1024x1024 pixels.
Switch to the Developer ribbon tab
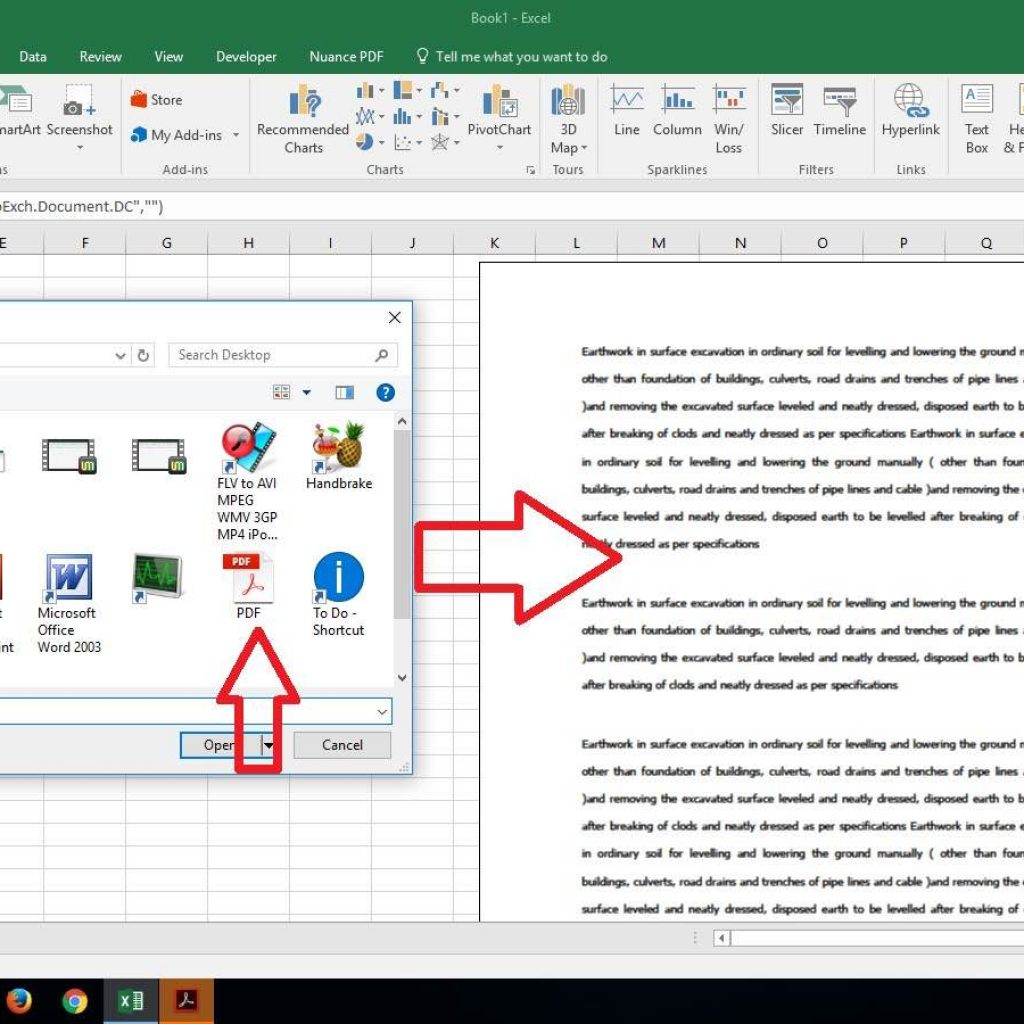tap(245, 57)
